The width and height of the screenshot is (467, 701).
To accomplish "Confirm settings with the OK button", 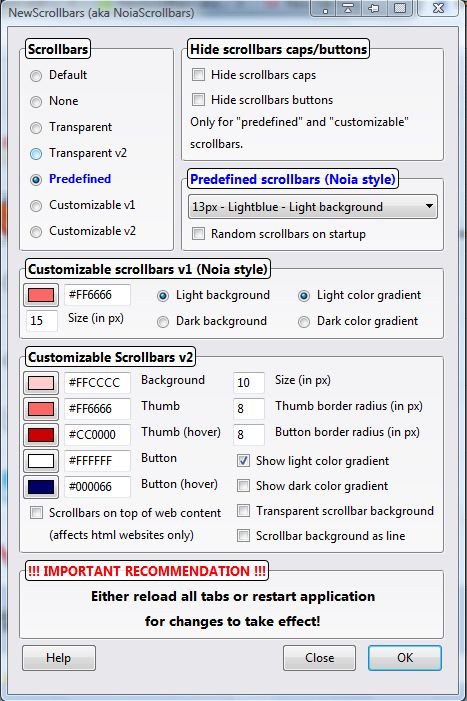I will tap(405, 658).
